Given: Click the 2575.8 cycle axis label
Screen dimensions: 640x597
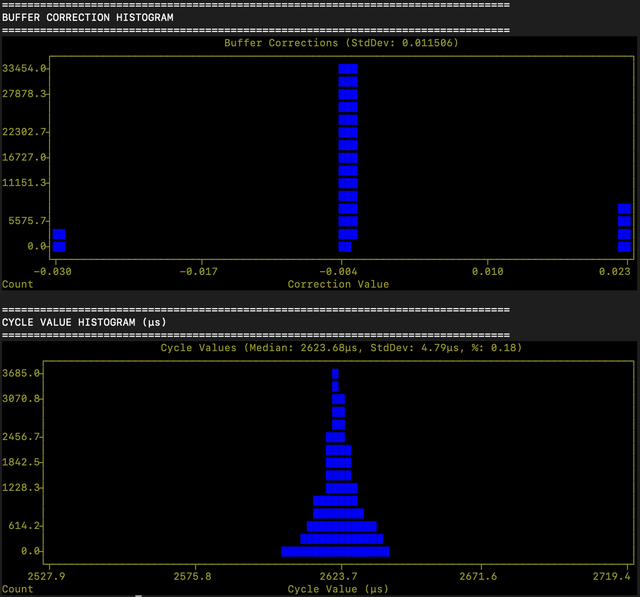Looking at the screenshot, I should [192, 576].
